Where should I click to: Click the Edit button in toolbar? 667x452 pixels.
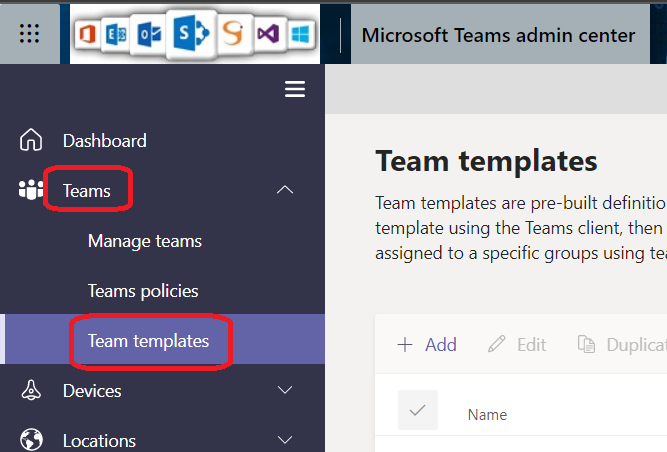(517, 344)
